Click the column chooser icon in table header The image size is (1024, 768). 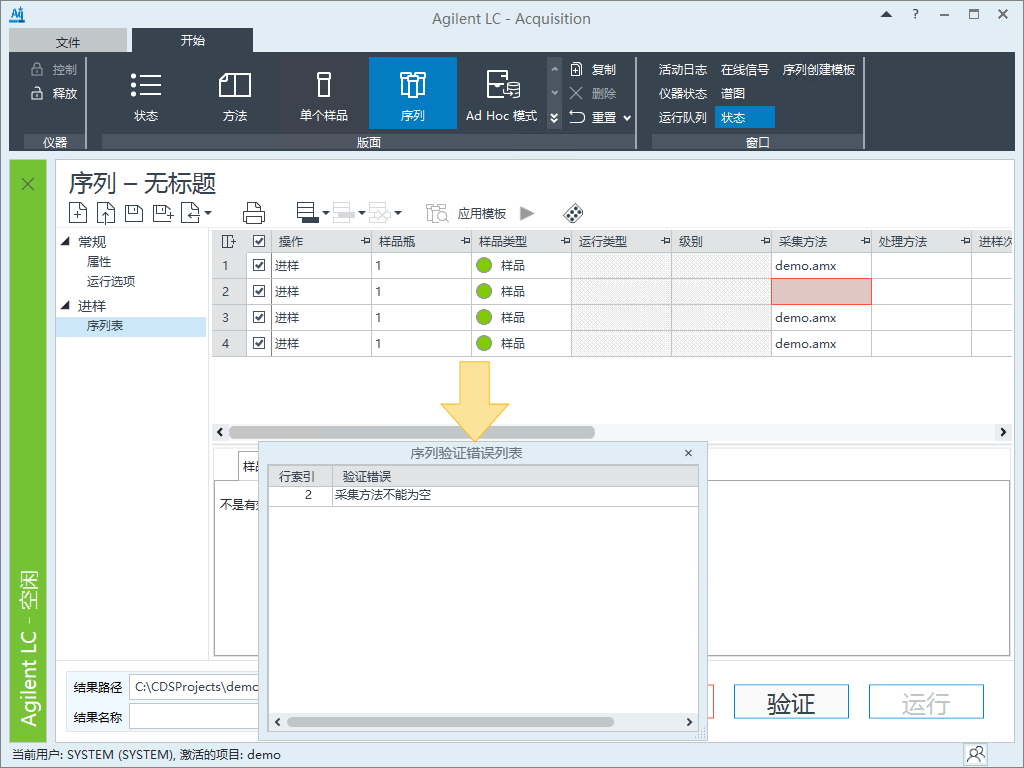tap(229, 242)
